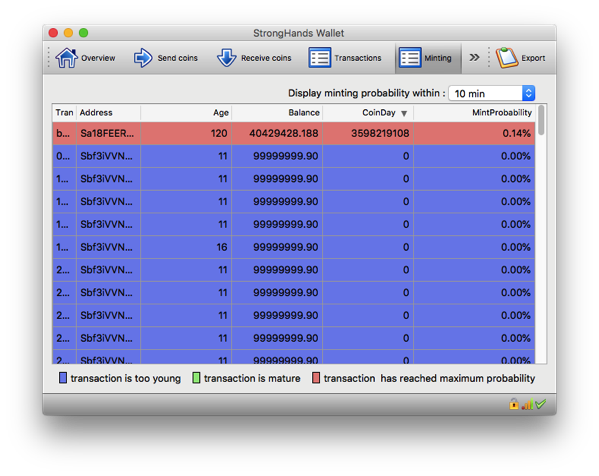Click the Export clipboard icon
Viewport: 599px width, 476px height.
pyautogui.click(x=507, y=58)
